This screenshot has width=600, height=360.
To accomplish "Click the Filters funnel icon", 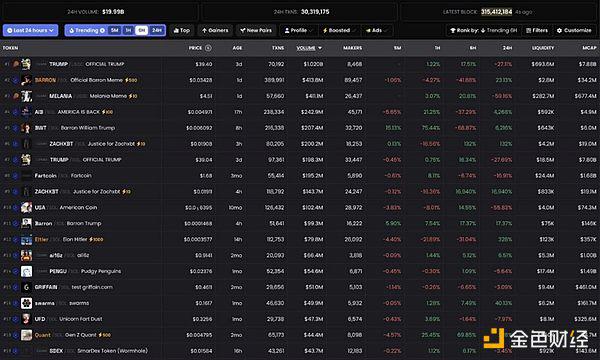I will coord(528,30).
